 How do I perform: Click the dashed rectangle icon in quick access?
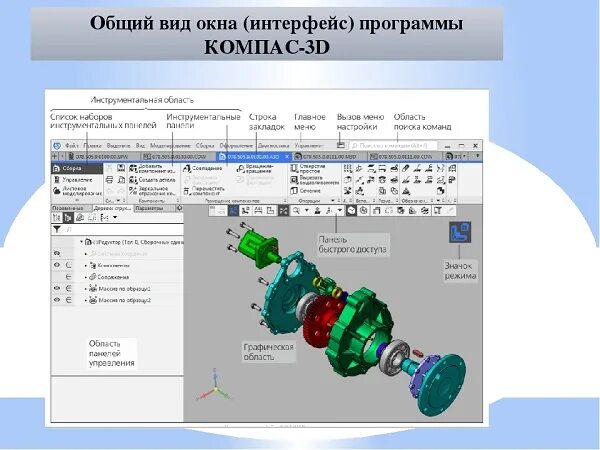click(x=389, y=210)
